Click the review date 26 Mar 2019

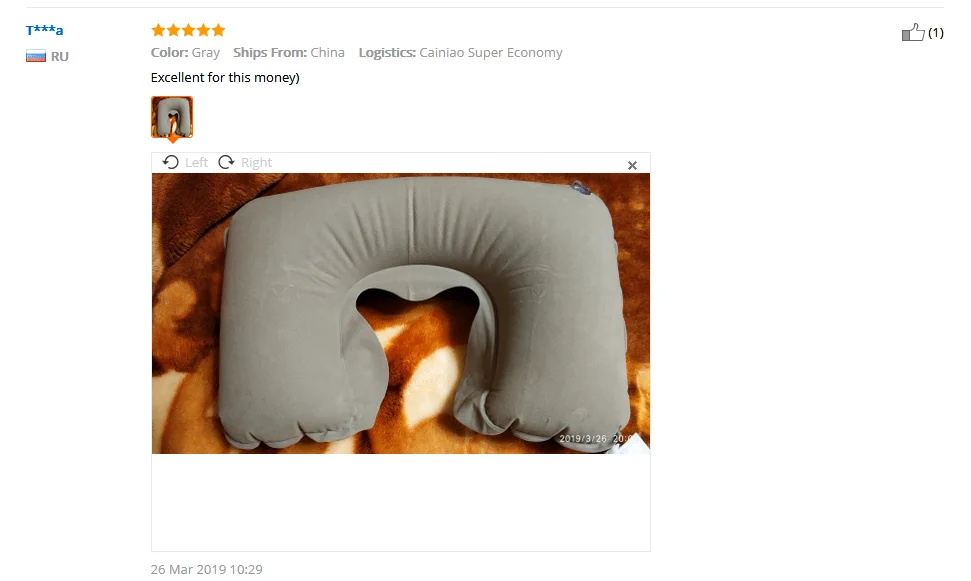(x=206, y=569)
